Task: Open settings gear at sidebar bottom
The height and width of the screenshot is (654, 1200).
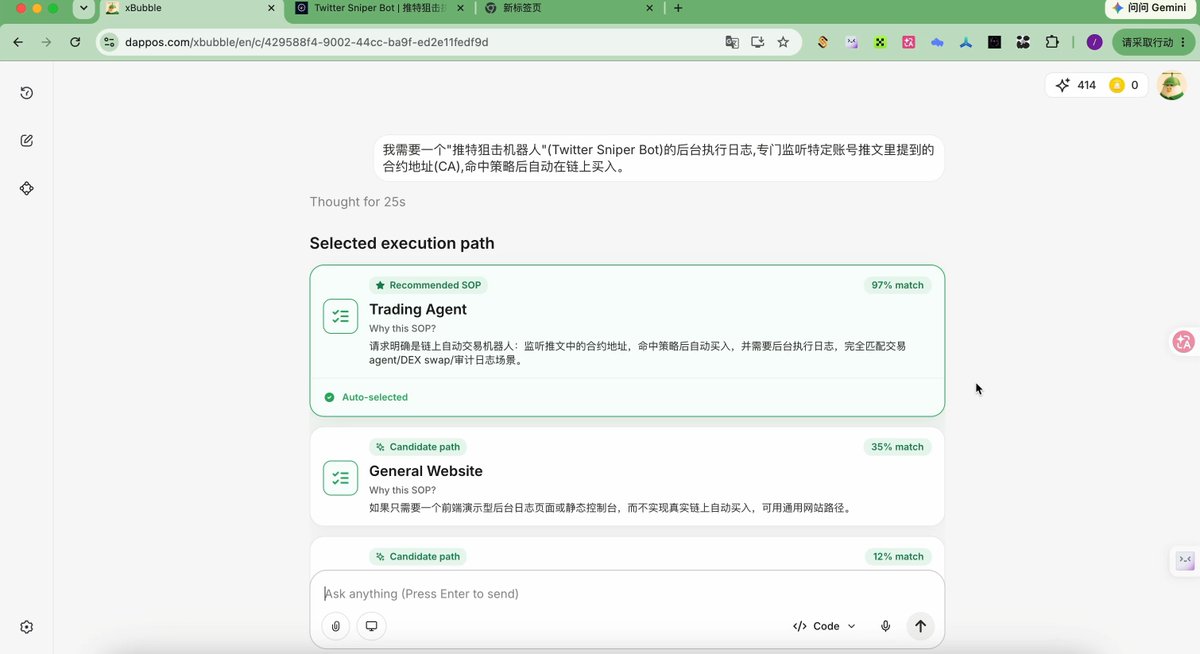Action: click(x=27, y=627)
